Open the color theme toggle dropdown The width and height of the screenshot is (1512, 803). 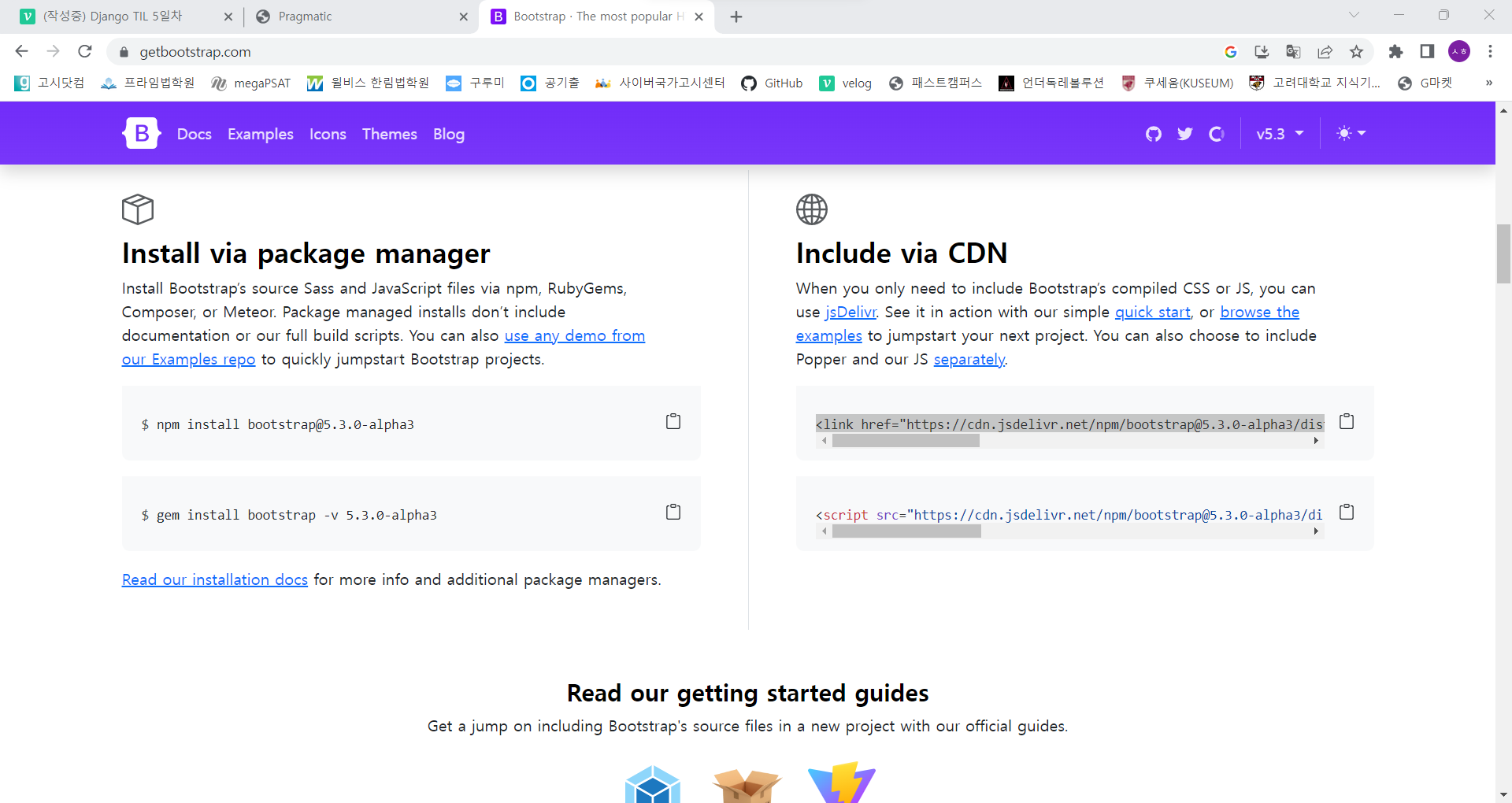1351,133
